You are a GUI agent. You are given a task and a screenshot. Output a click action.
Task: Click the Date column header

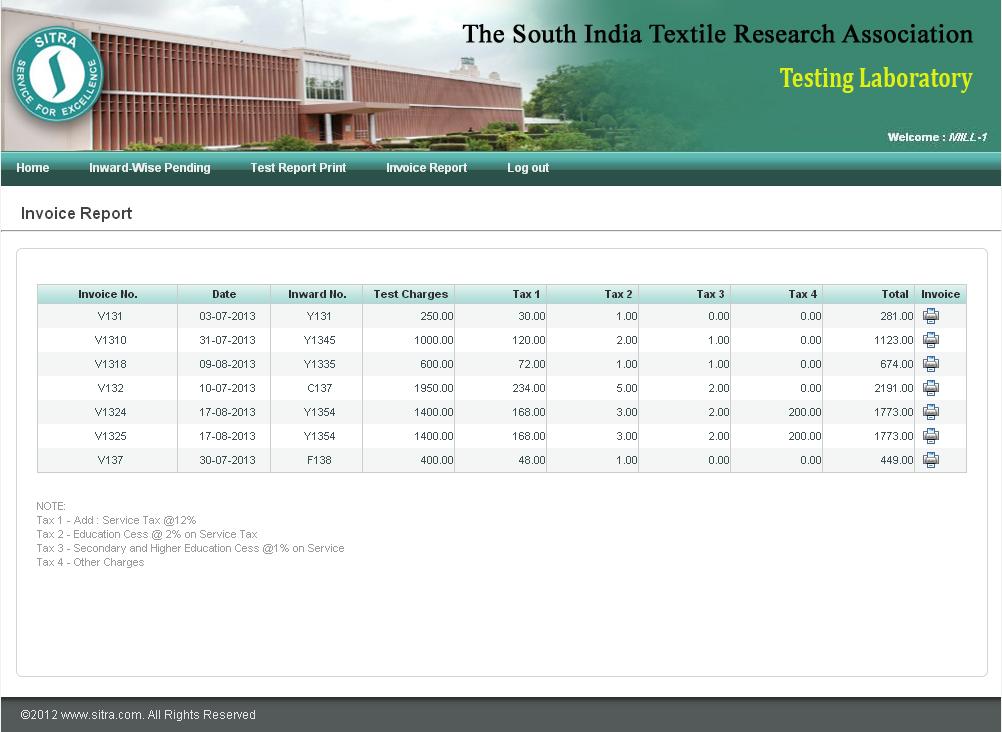pos(224,294)
